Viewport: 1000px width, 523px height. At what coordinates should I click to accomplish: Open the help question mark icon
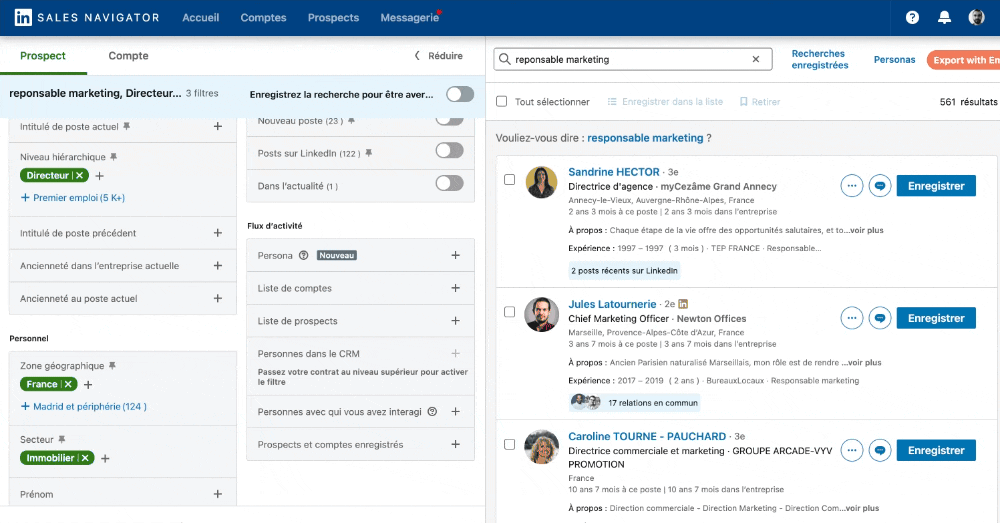click(x=913, y=17)
